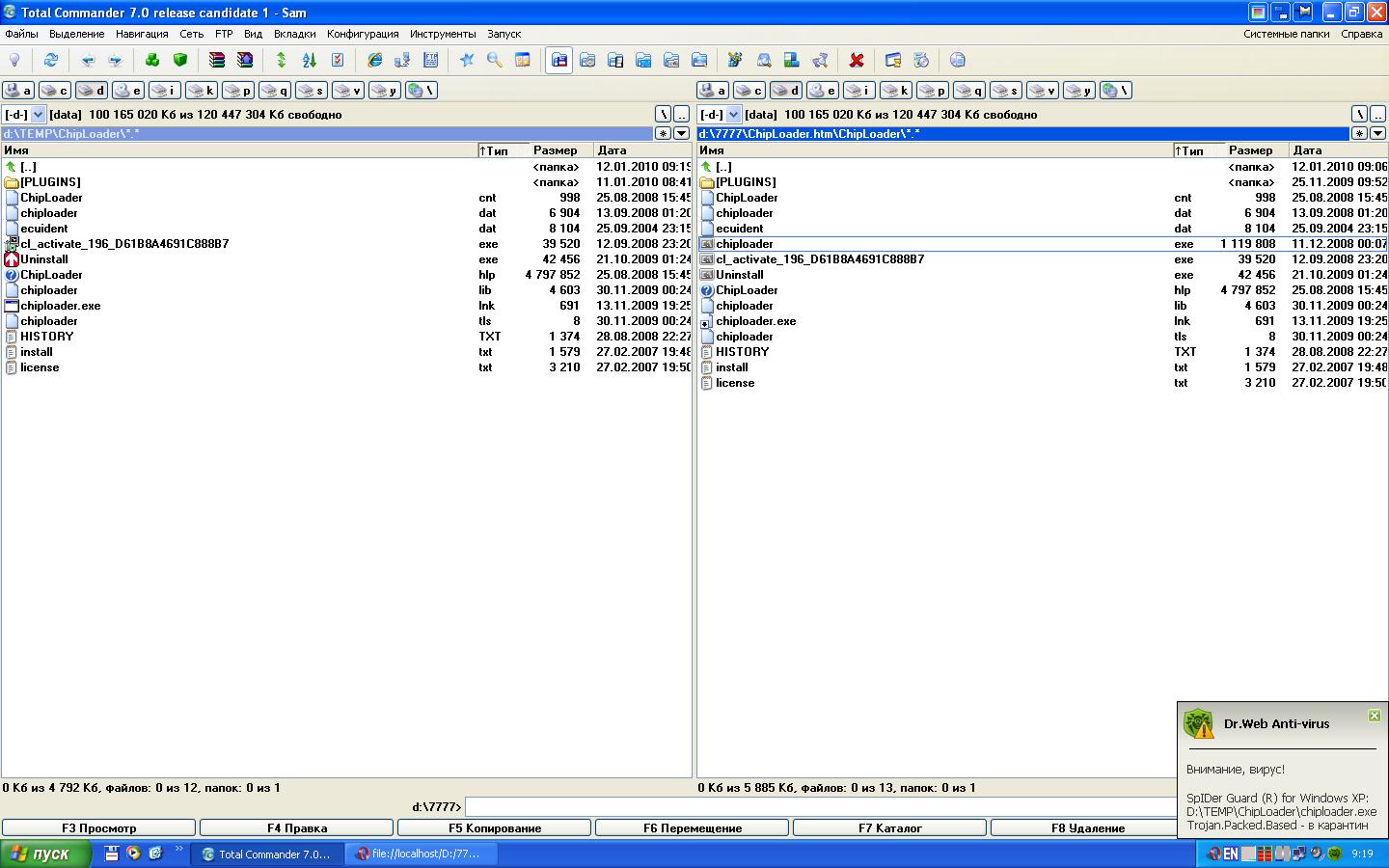Click the Internet Explorer toolbar icon
1389x868 pixels.
click(374, 60)
